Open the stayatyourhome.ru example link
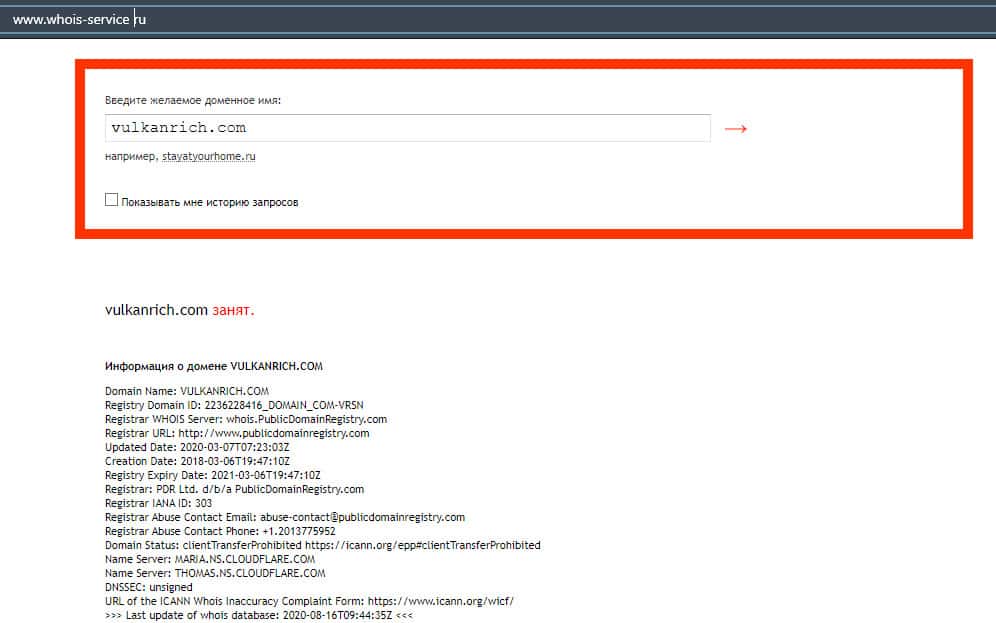The width and height of the screenshot is (996, 623). pyautogui.click(x=208, y=156)
